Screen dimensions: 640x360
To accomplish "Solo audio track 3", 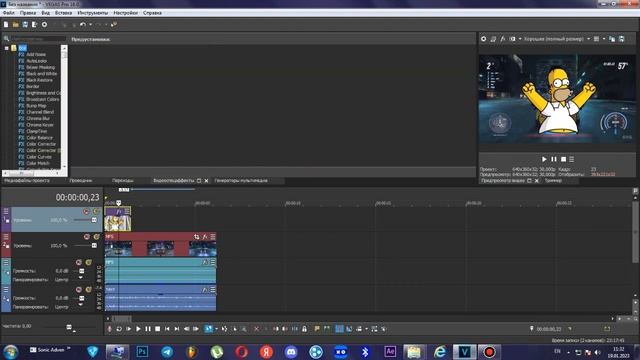I will (x=89, y=262).
